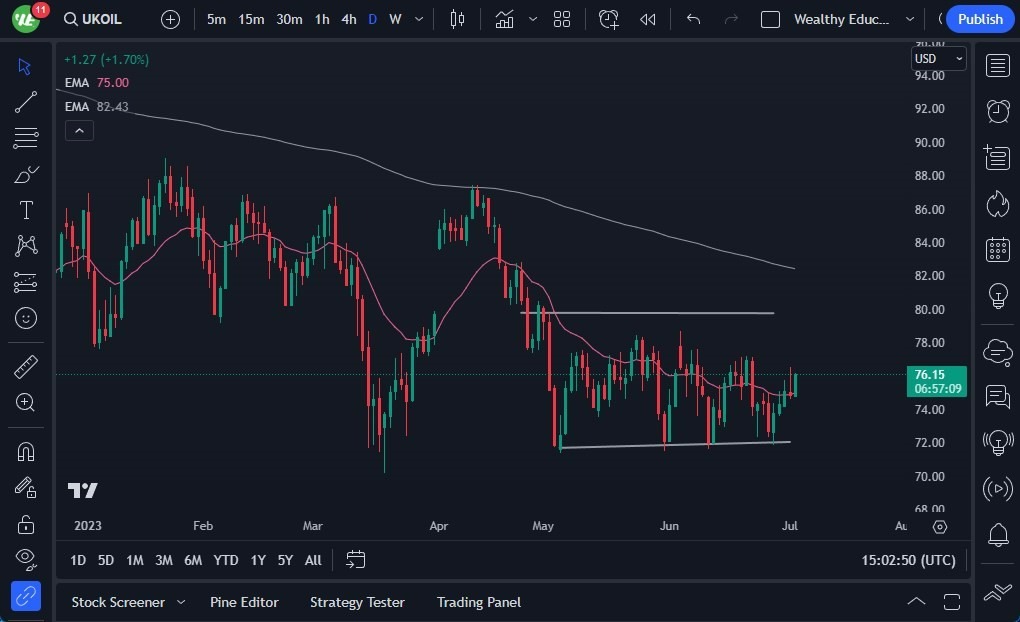Select the Text annotation tool
The image size is (1020, 622).
[26, 210]
